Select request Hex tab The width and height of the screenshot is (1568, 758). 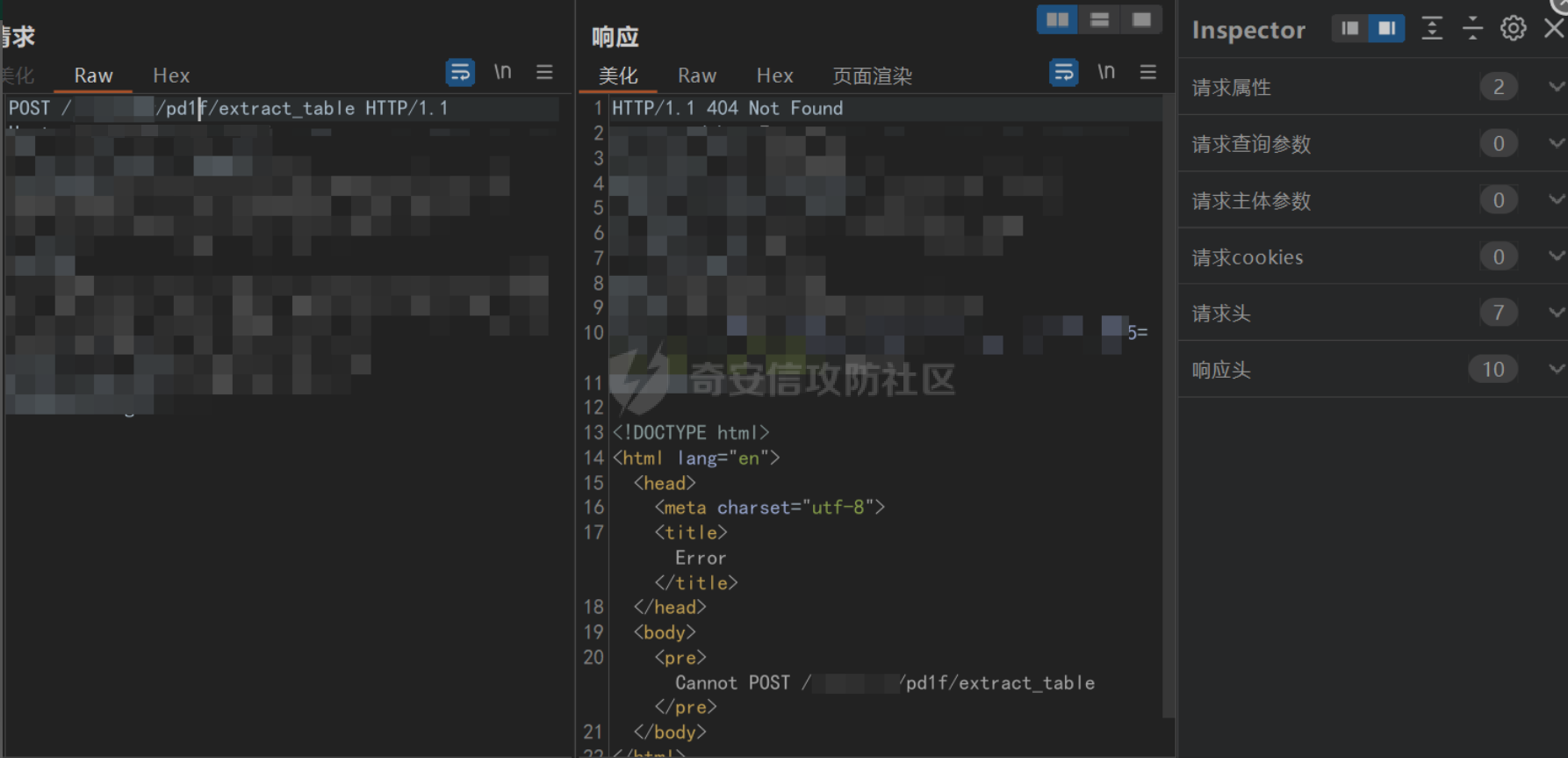tap(171, 76)
